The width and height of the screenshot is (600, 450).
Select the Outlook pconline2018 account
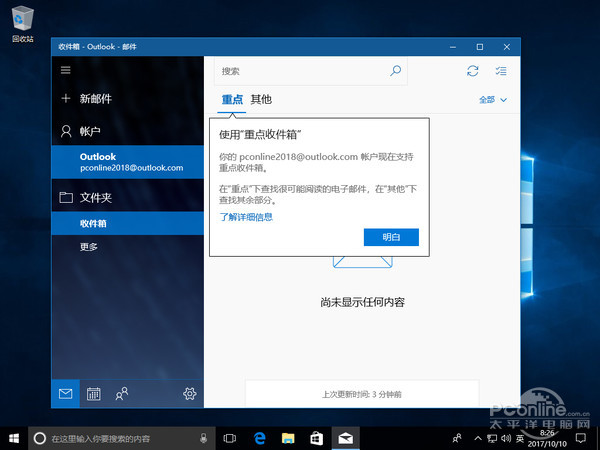tap(127, 162)
